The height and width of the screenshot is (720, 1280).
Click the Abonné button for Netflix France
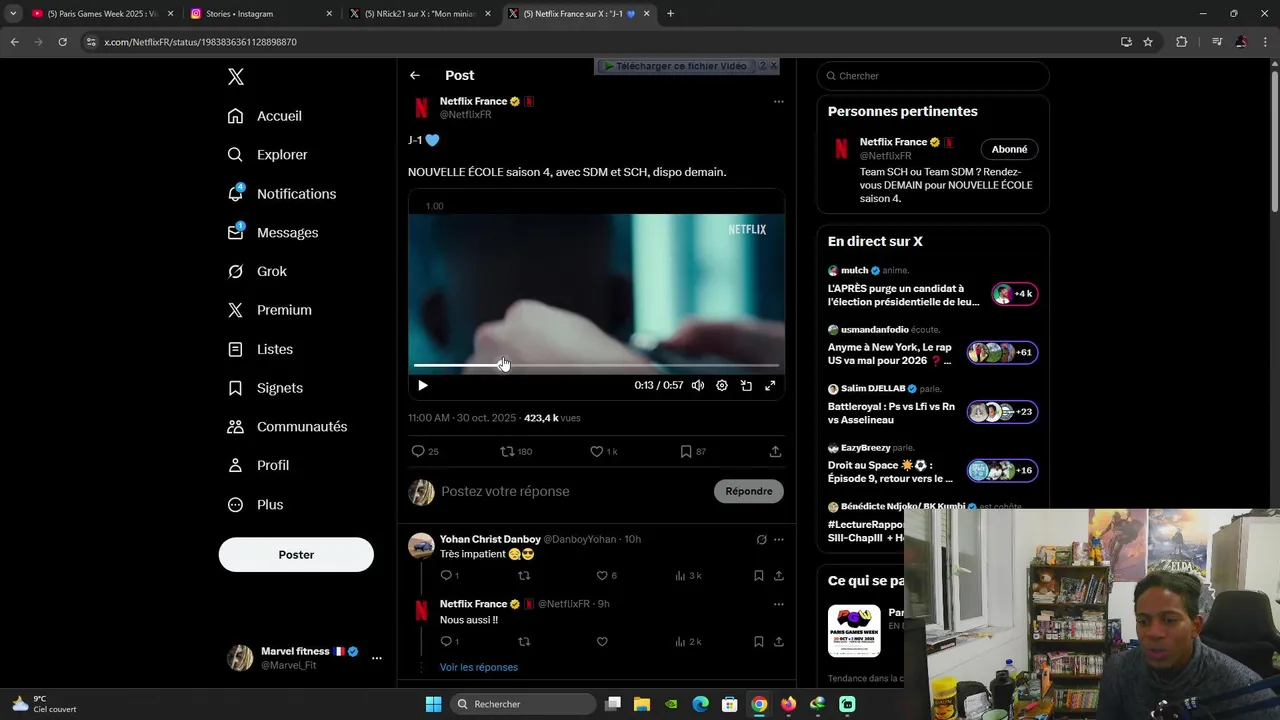(1009, 149)
